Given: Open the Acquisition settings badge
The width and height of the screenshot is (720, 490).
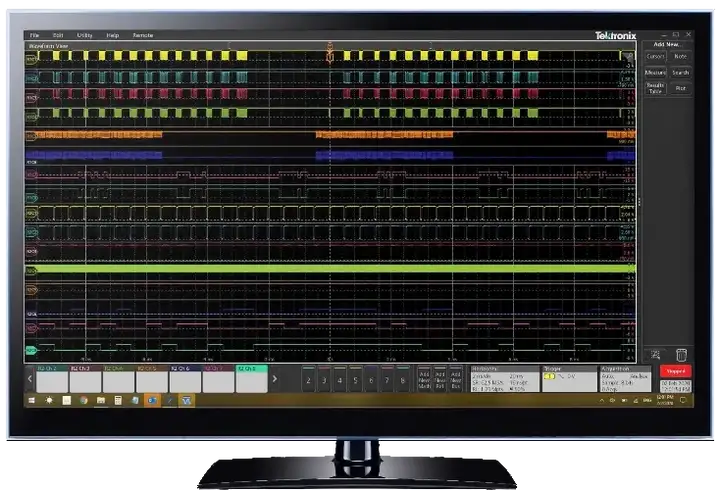Looking at the screenshot, I should pyautogui.click(x=625, y=379).
